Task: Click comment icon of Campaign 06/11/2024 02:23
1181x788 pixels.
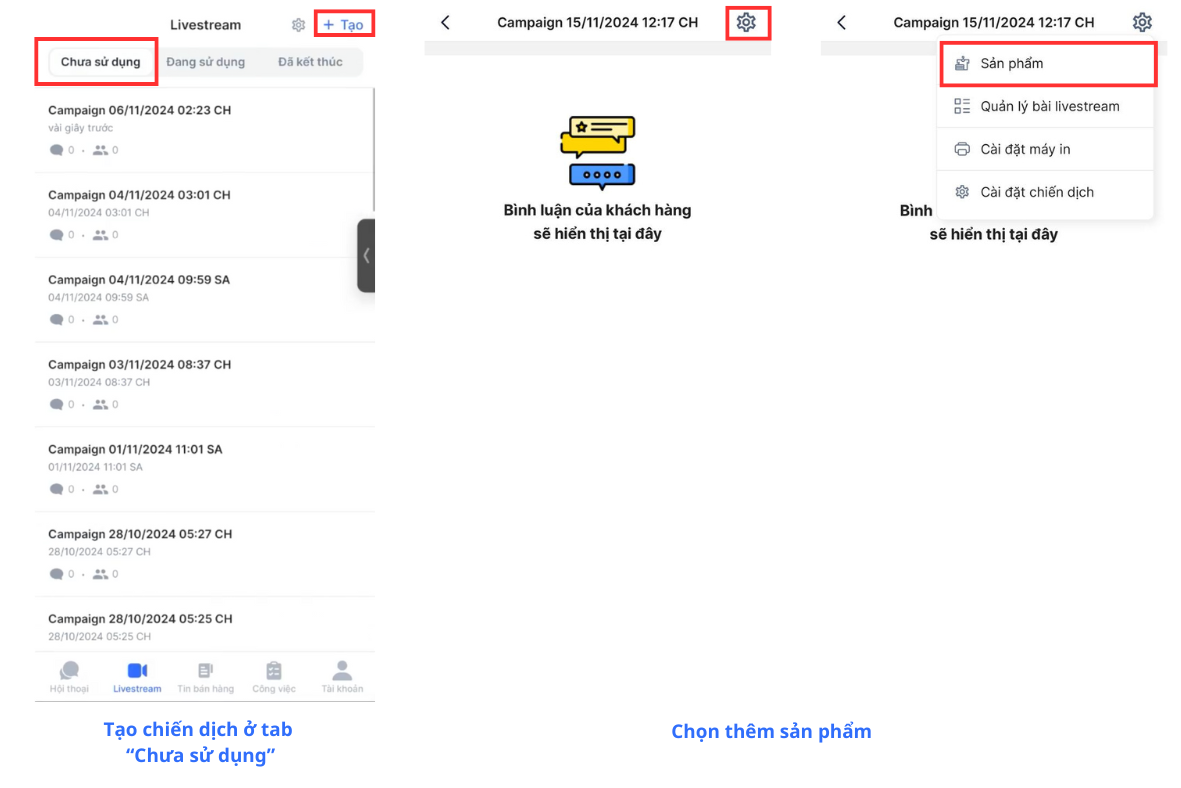Action: pyautogui.click(x=56, y=150)
